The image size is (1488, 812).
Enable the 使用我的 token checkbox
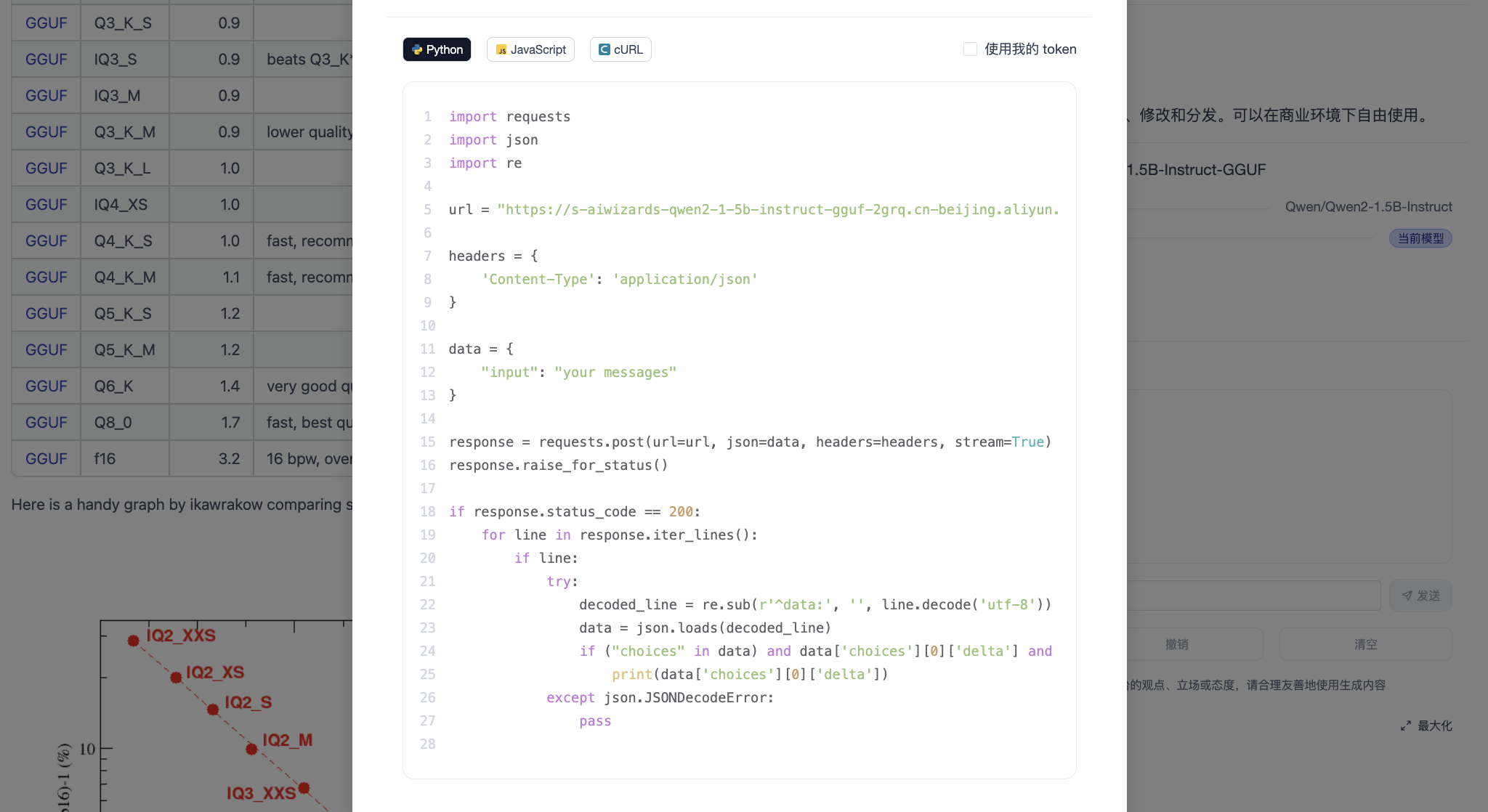pos(970,49)
